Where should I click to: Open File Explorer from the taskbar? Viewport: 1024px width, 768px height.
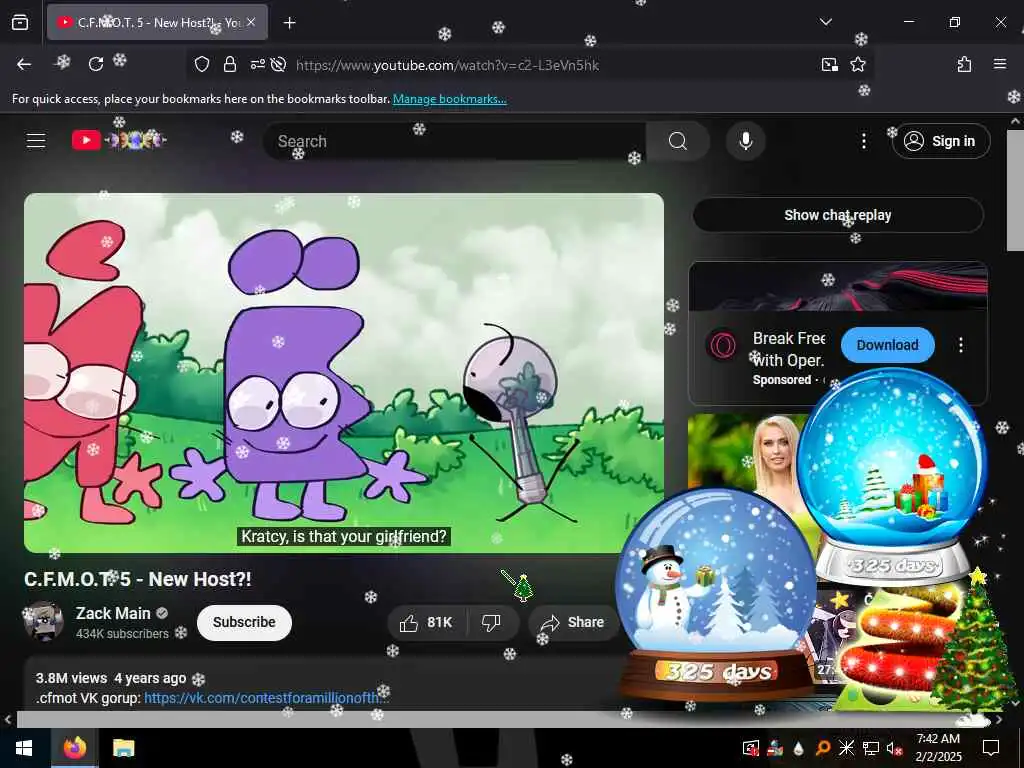pos(123,748)
